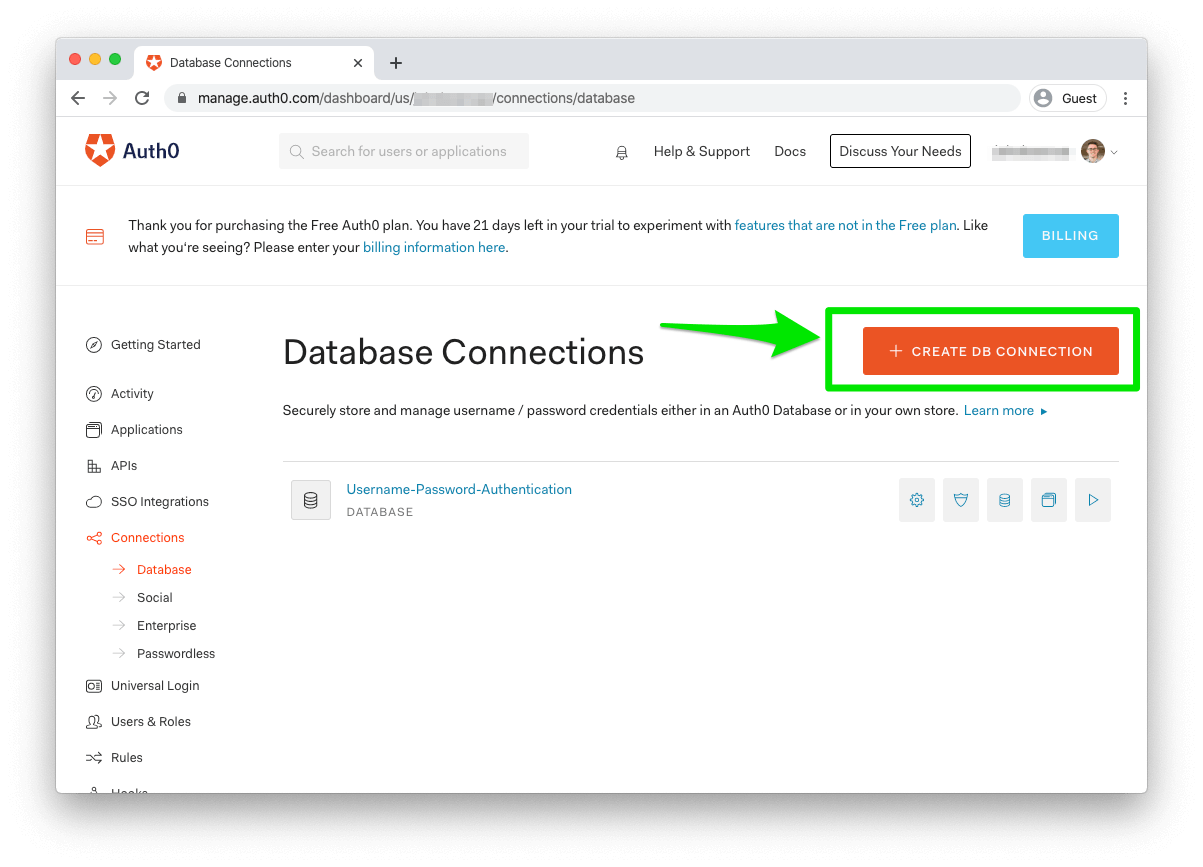Go to SSO Integrations

[160, 502]
